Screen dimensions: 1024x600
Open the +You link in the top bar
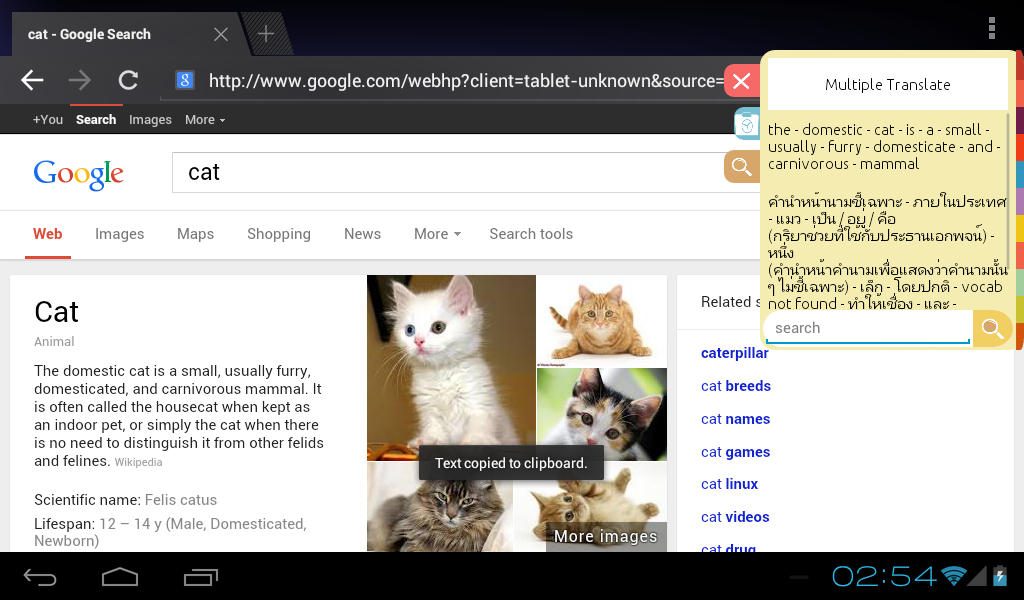point(48,119)
